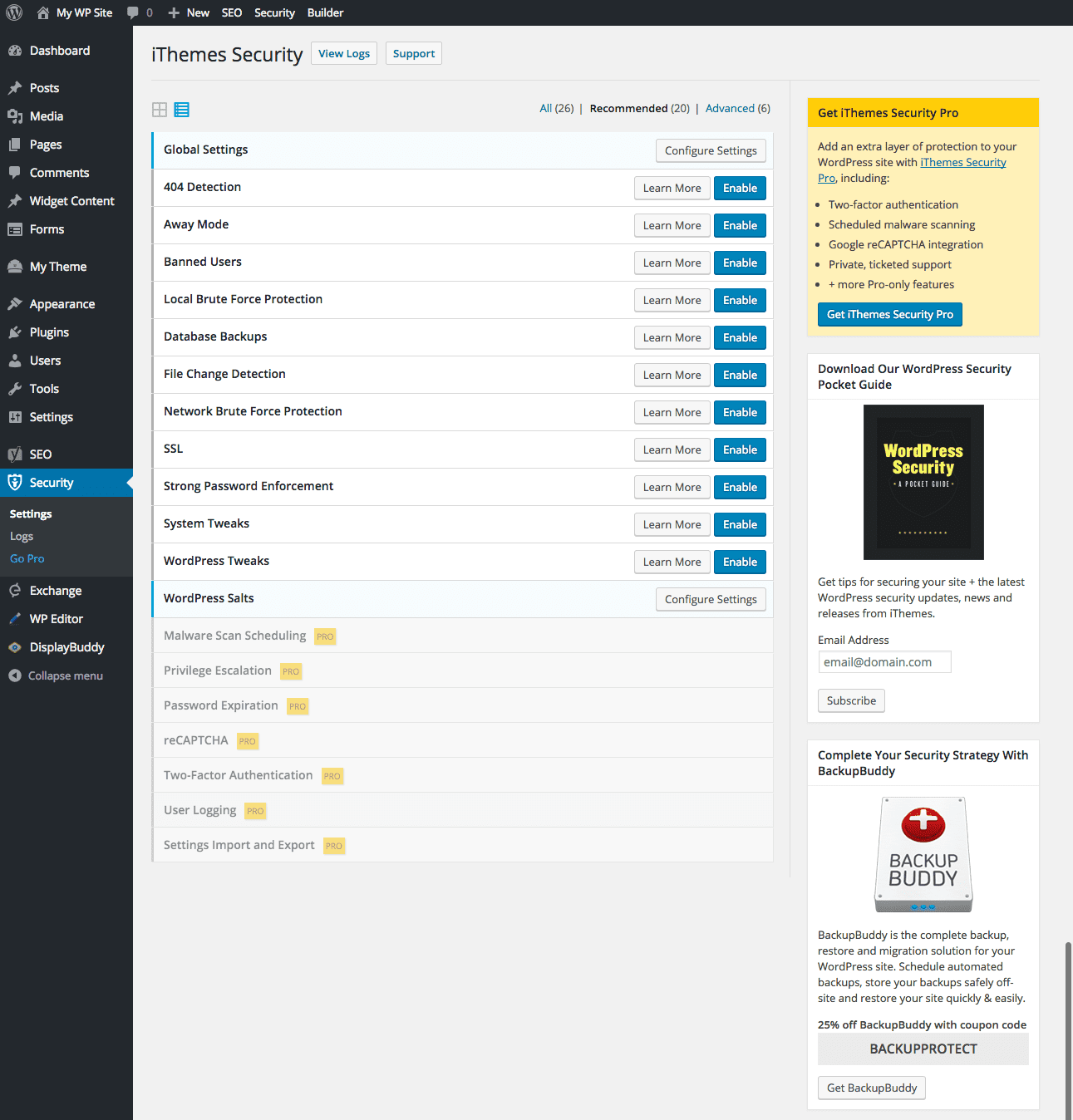Click the Security shield icon in sidebar
Screen dimensions: 1073x1120
pos(15,483)
